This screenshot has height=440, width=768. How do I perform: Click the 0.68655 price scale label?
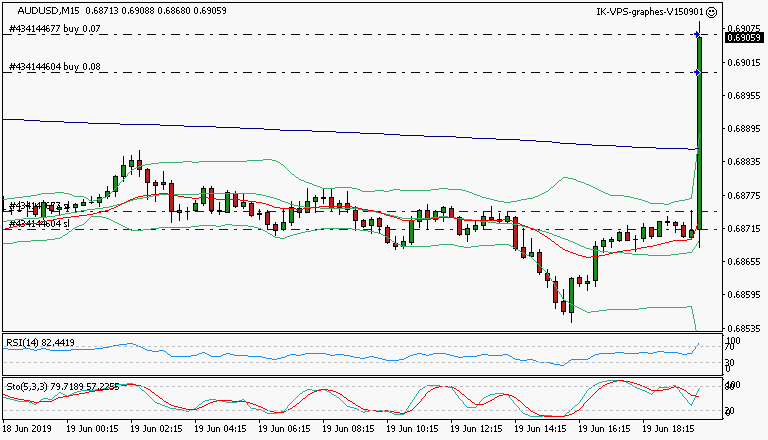pos(744,262)
